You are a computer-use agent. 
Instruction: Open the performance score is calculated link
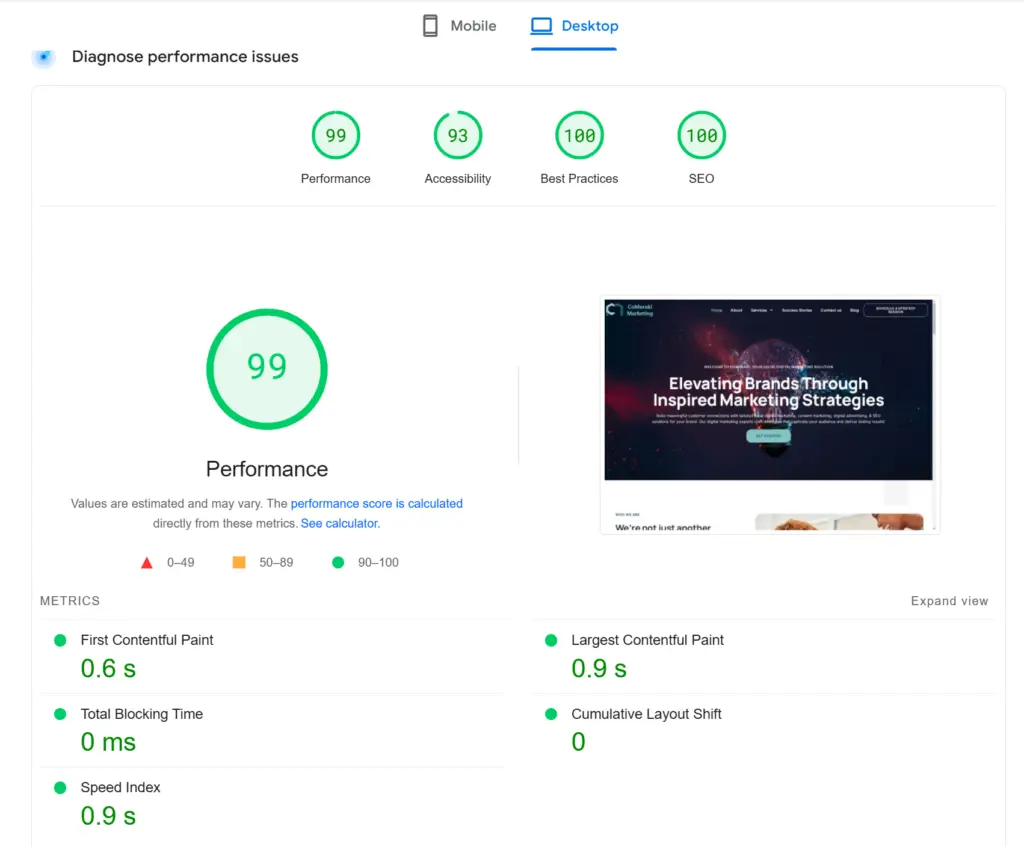point(376,503)
